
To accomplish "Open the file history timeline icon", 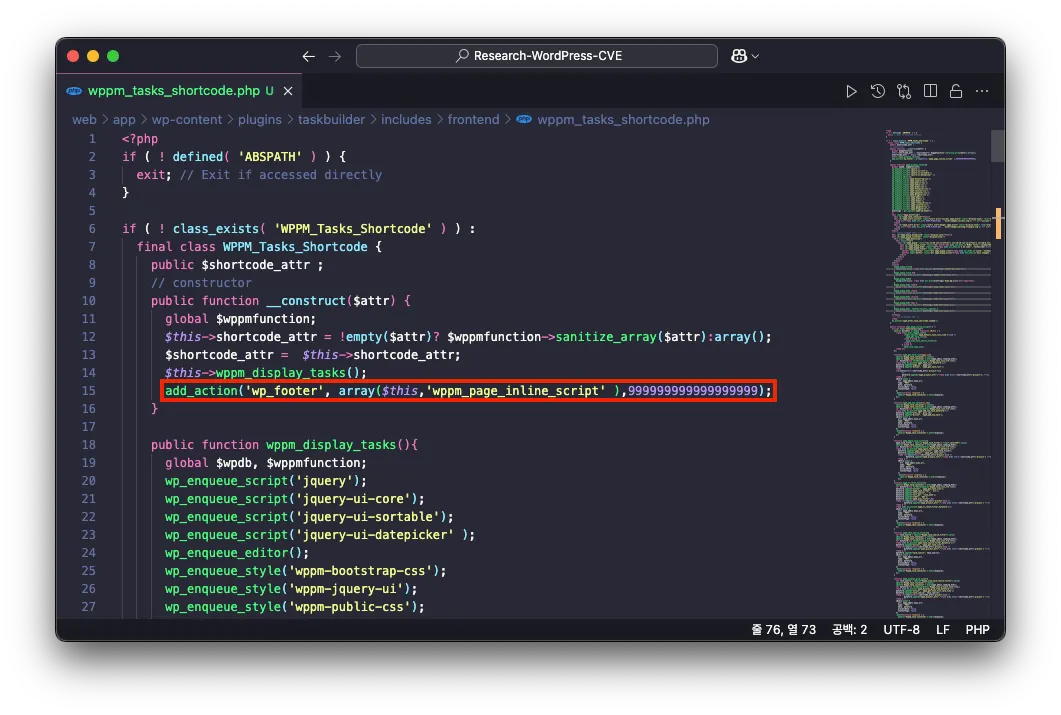I will [x=877, y=91].
